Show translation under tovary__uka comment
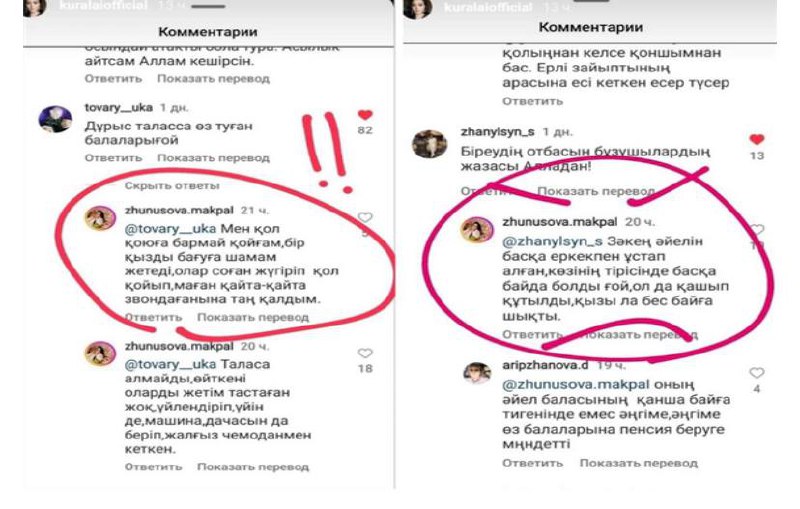Screen dimensions: 800x509 click(x=213, y=158)
